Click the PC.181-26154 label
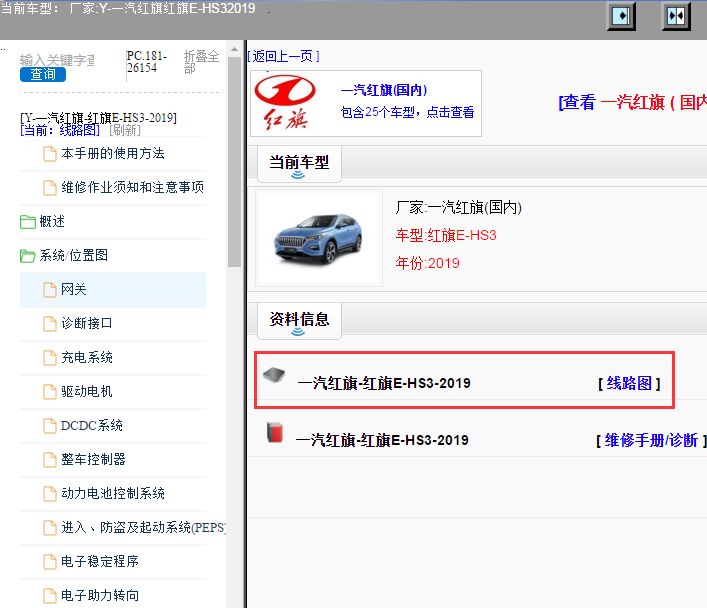 tap(147, 62)
